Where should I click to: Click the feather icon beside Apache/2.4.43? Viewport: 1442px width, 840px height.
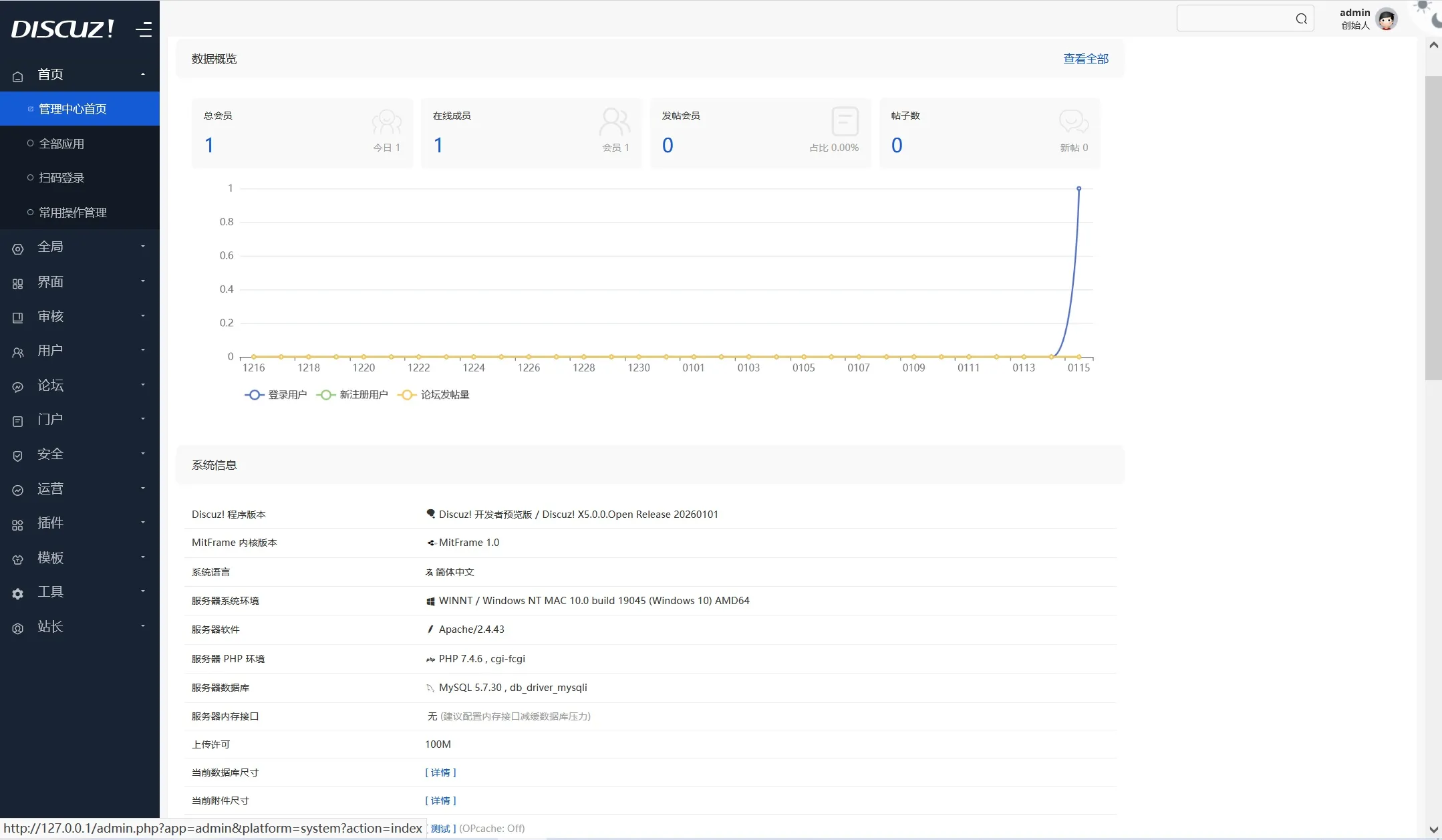(430, 629)
